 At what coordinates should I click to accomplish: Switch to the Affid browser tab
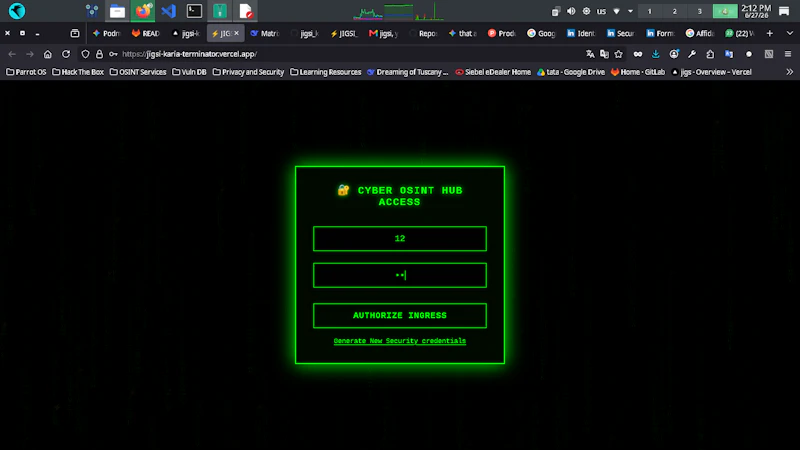[700, 33]
